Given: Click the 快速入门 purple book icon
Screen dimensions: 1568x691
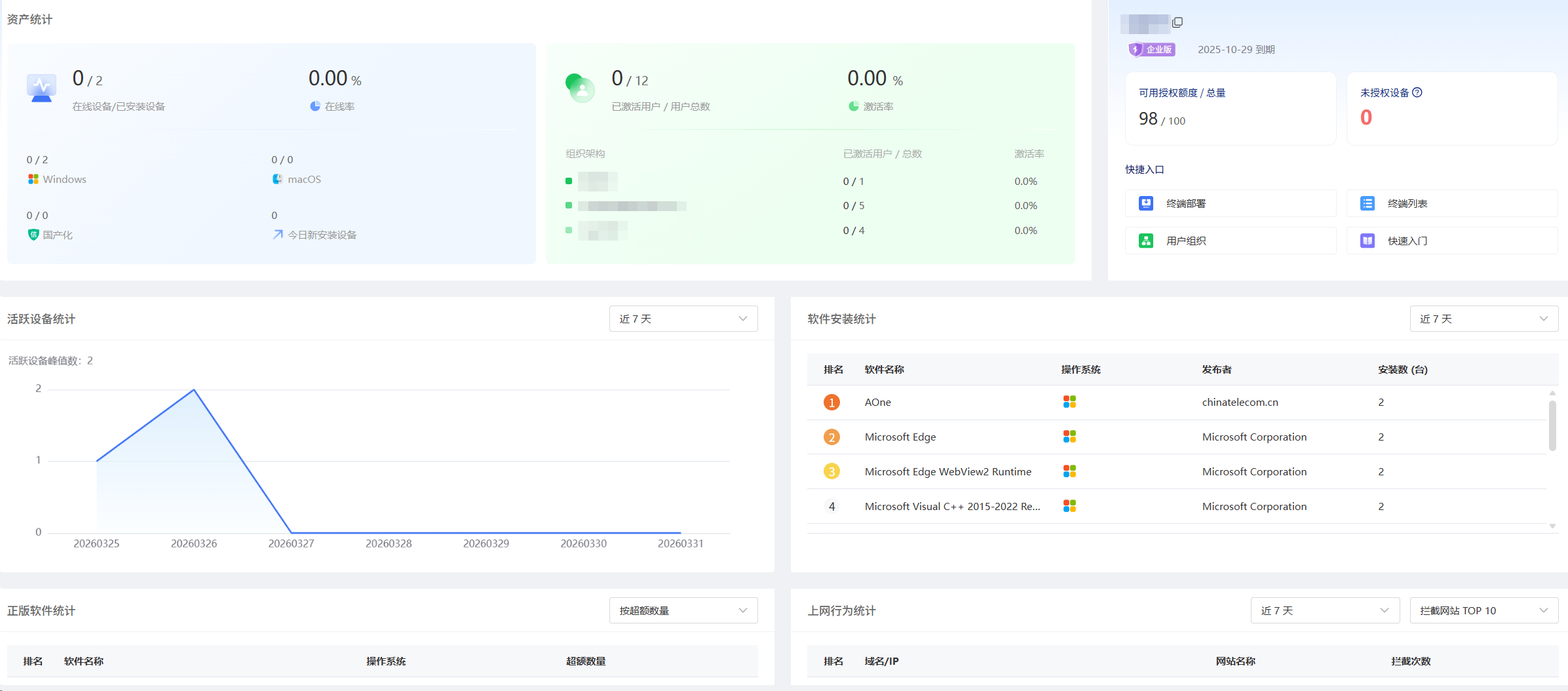Looking at the screenshot, I should pos(1367,241).
